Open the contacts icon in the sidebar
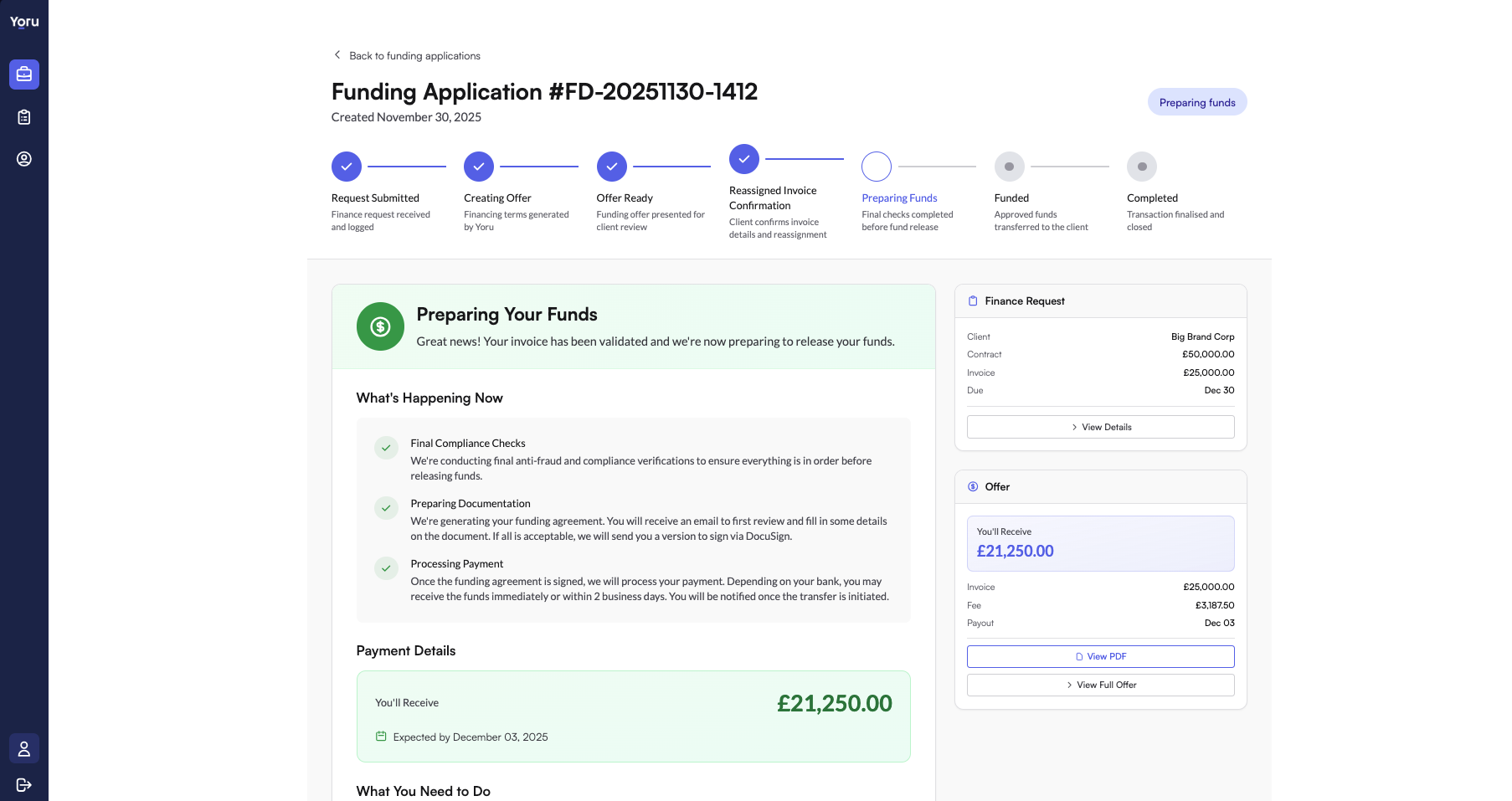The height and width of the screenshot is (801, 1512). click(x=24, y=158)
